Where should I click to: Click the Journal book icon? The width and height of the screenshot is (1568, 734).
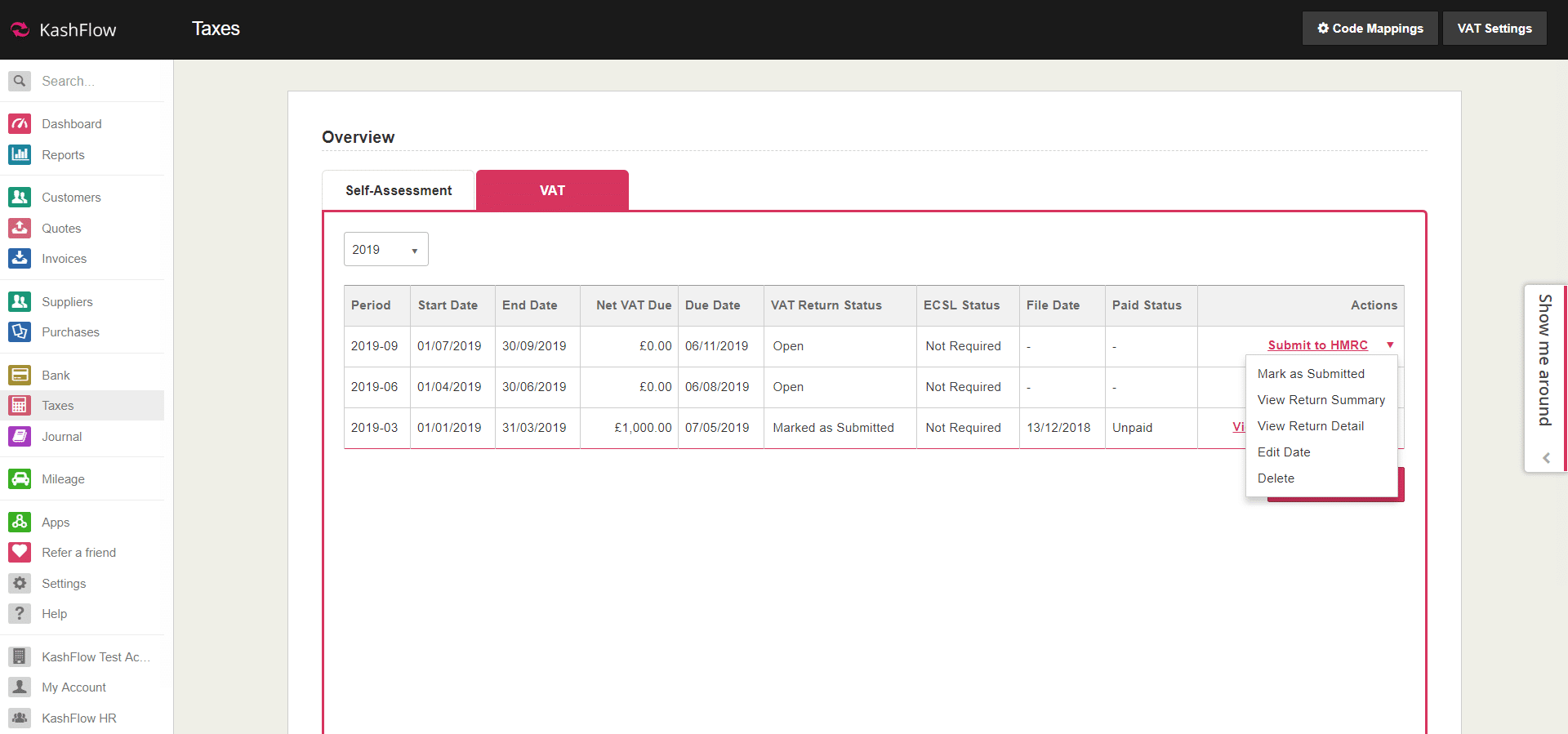tap(20, 436)
